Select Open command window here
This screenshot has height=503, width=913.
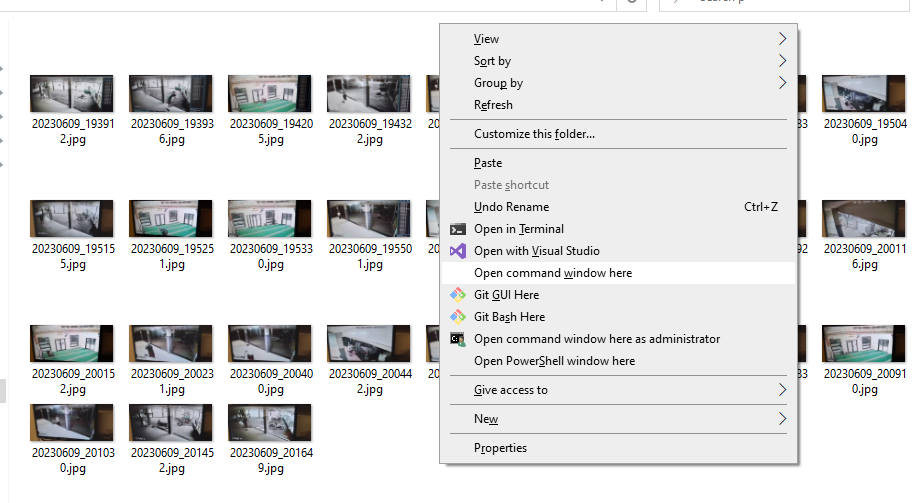pyautogui.click(x=618, y=273)
